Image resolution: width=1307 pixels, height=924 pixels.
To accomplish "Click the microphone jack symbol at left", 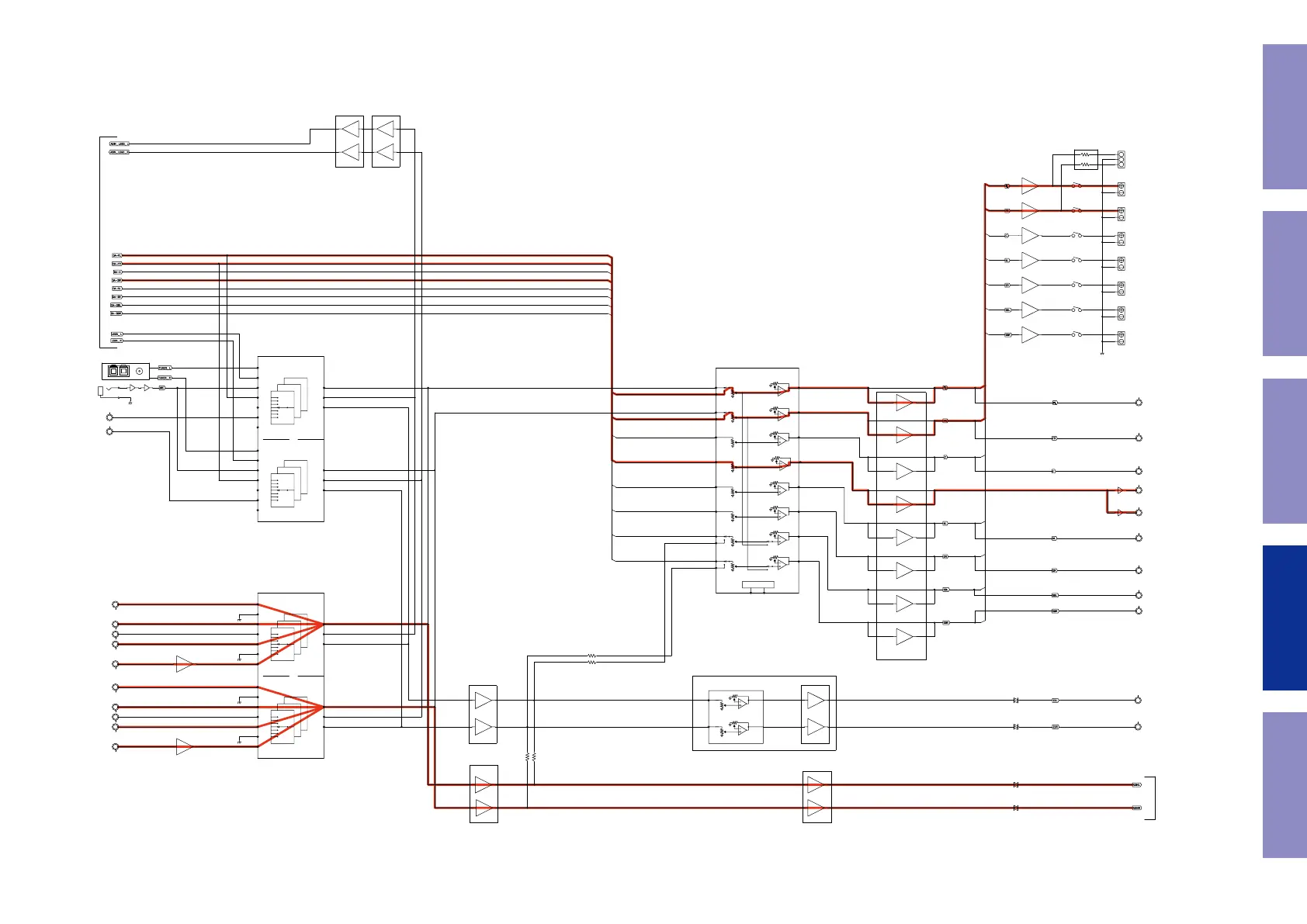I will [x=100, y=391].
